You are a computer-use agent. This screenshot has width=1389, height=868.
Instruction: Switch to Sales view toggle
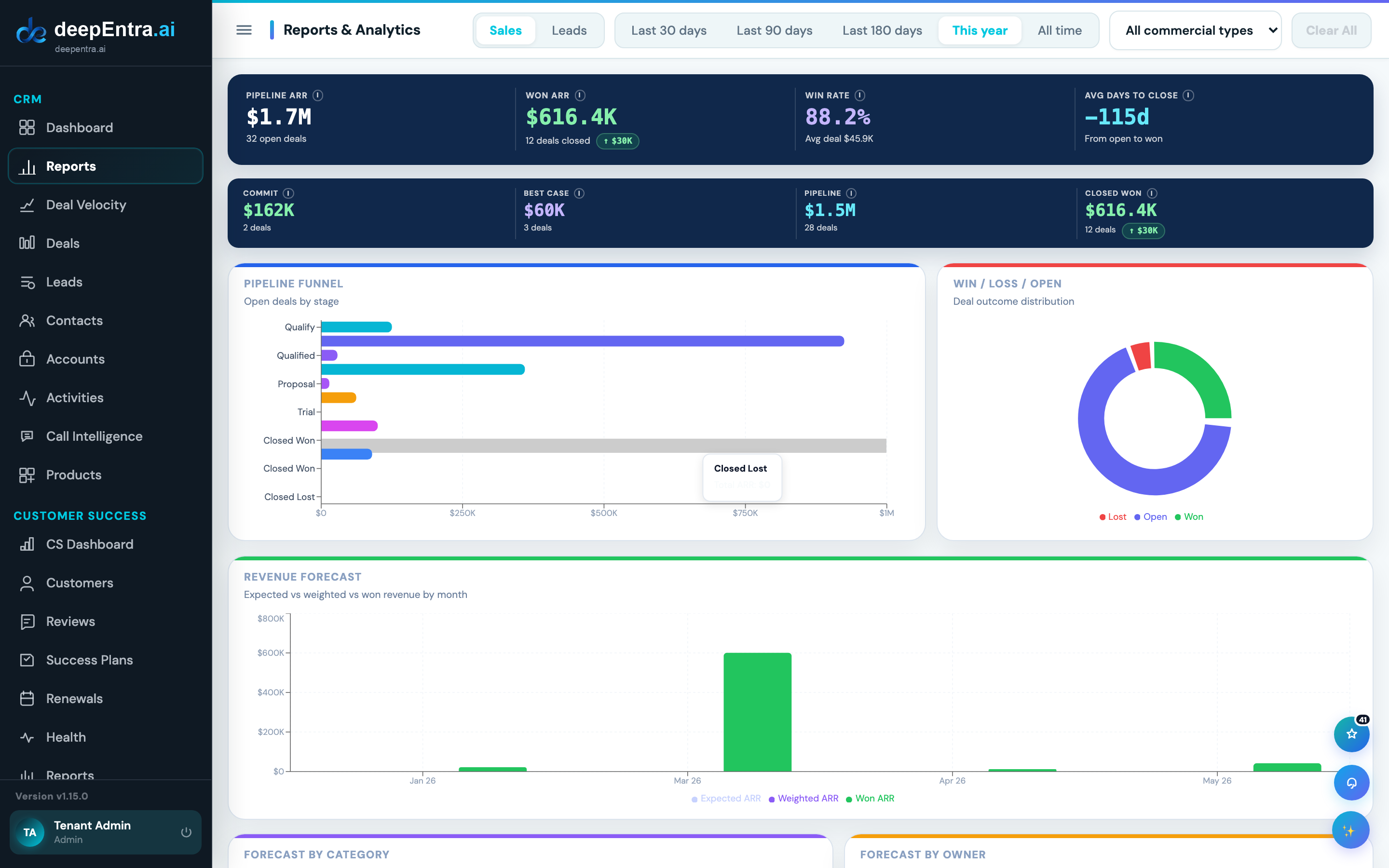[x=505, y=30]
